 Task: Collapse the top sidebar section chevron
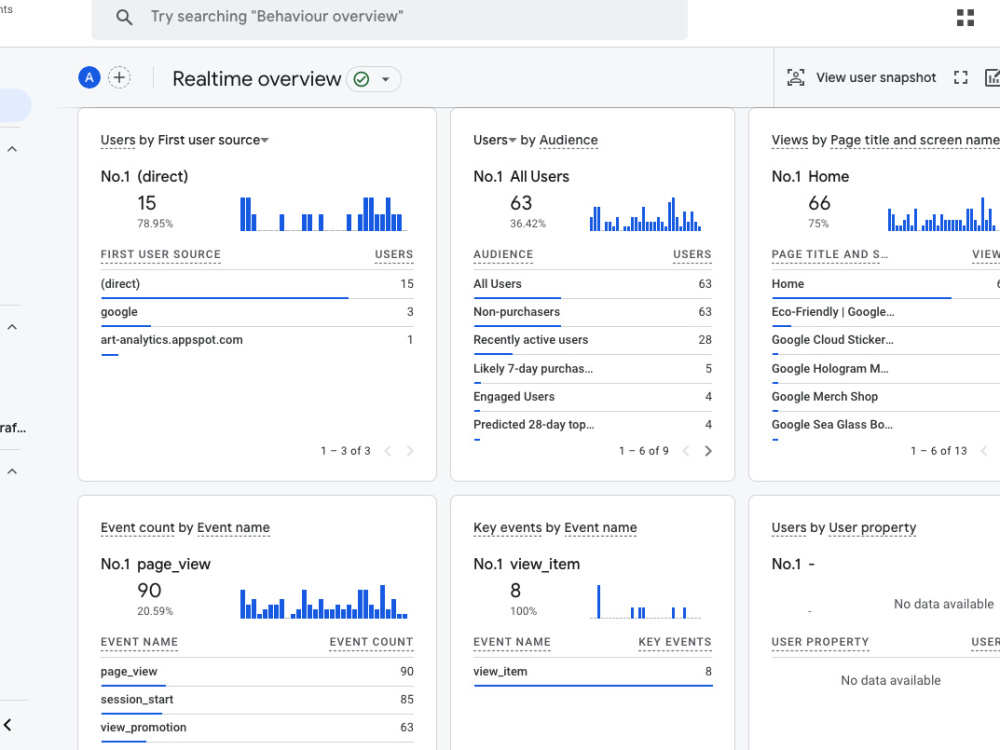tap(11, 148)
